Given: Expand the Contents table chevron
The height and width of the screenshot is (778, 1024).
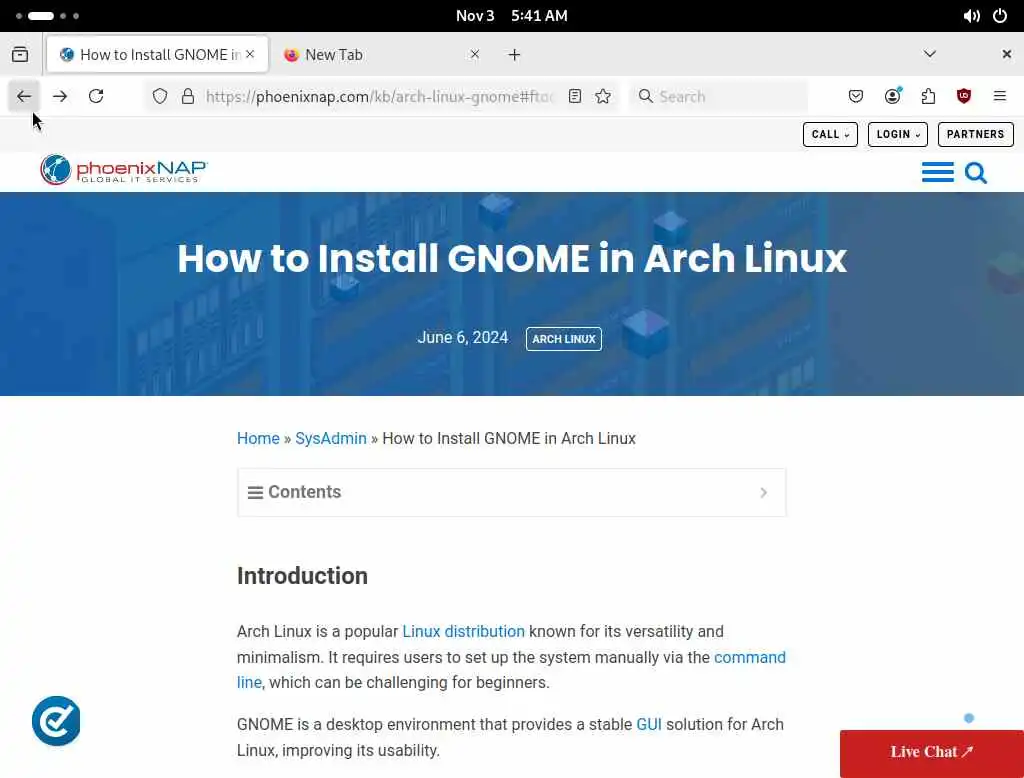Looking at the screenshot, I should pos(763,493).
